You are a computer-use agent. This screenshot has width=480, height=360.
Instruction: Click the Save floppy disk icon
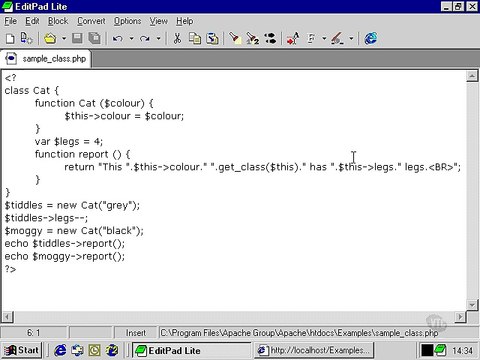click(77, 39)
